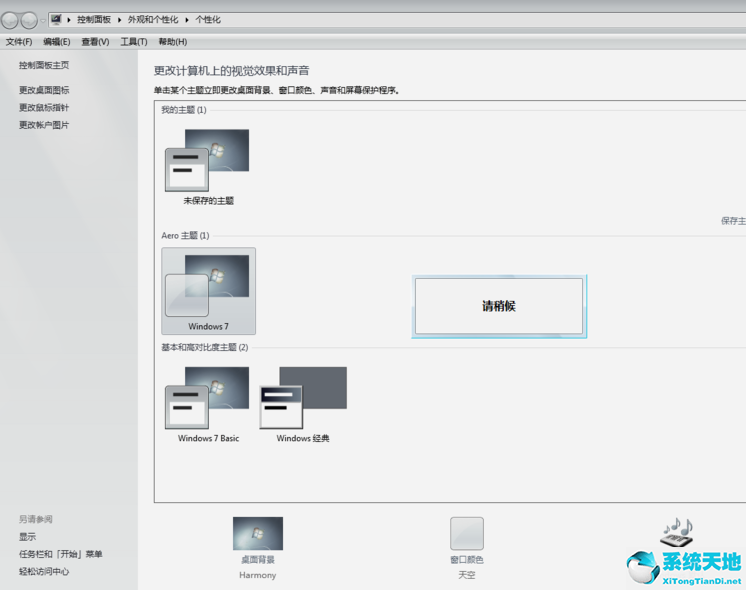Click the 基本和高对比度主题 (2) group header

tap(205, 347)
